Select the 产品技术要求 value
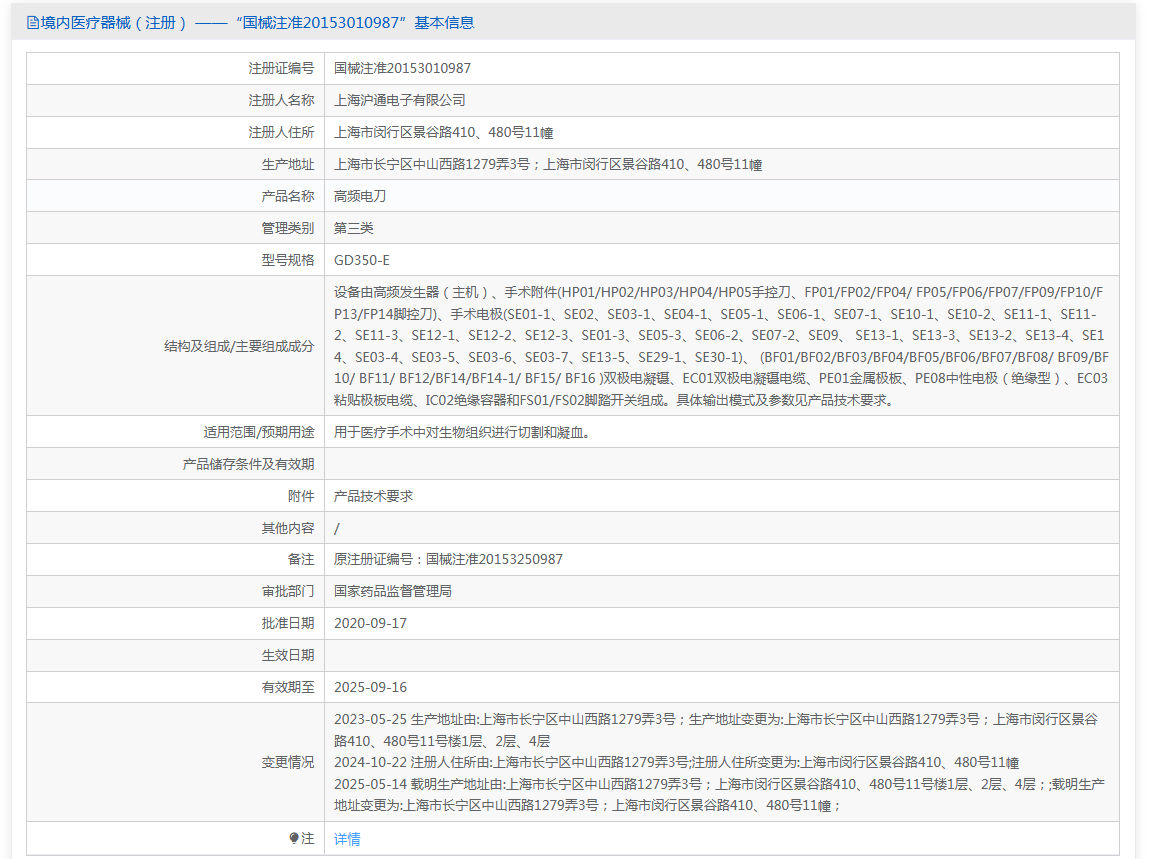 tap(373, 496)
